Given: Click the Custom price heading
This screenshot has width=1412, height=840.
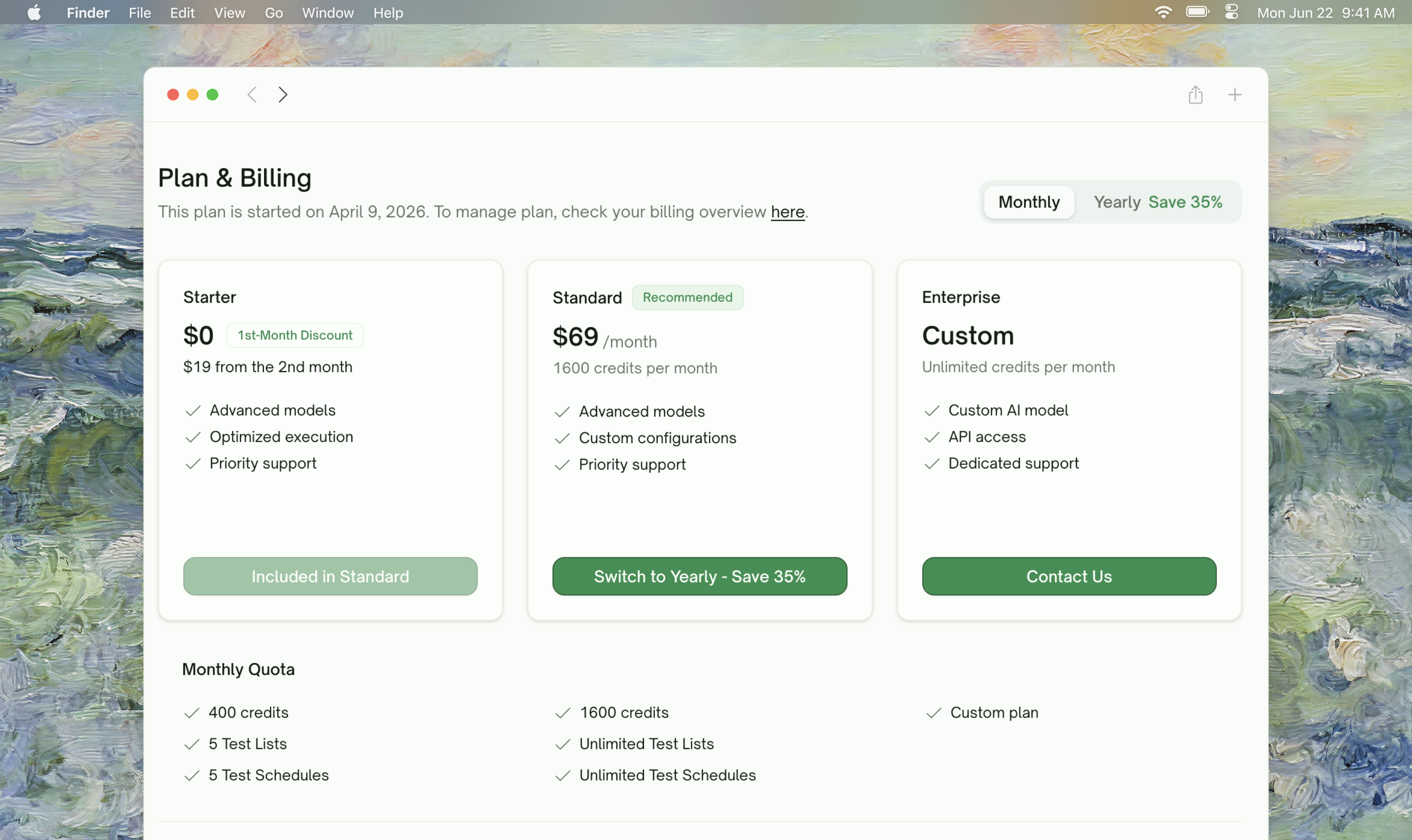Looking at the screenshot, I should [967, 336].
